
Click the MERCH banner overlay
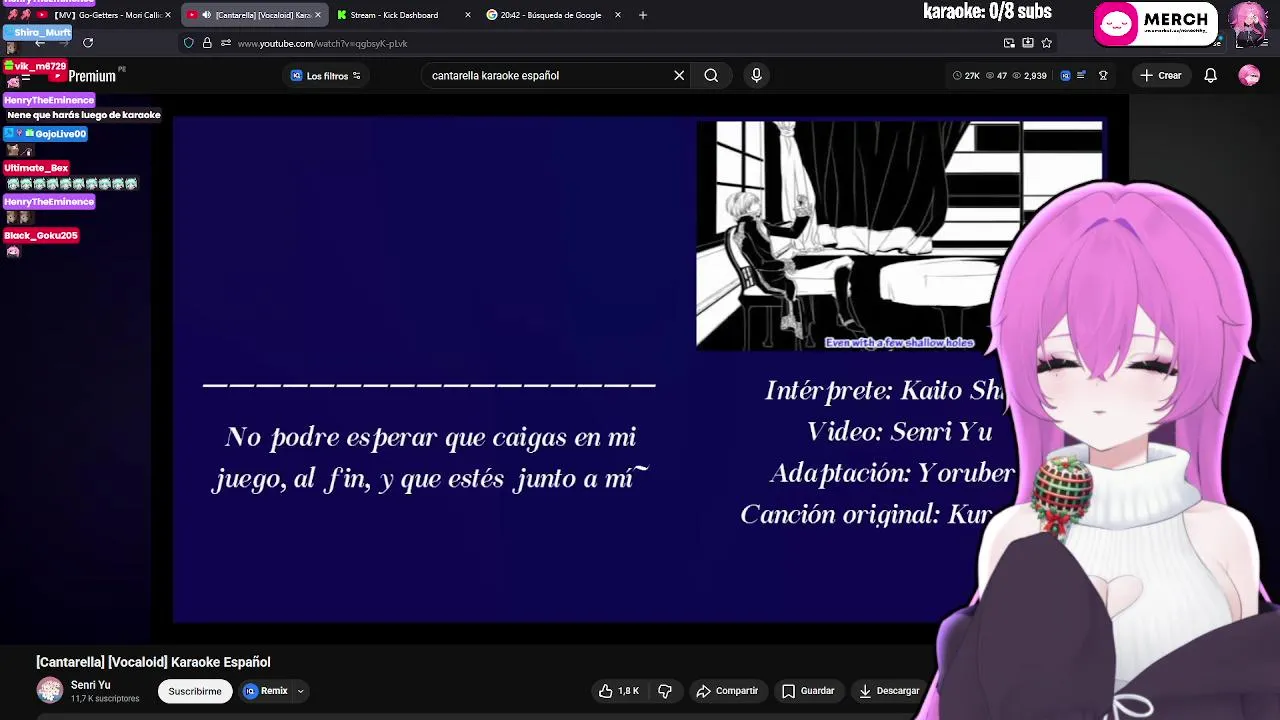point(1156,23)
